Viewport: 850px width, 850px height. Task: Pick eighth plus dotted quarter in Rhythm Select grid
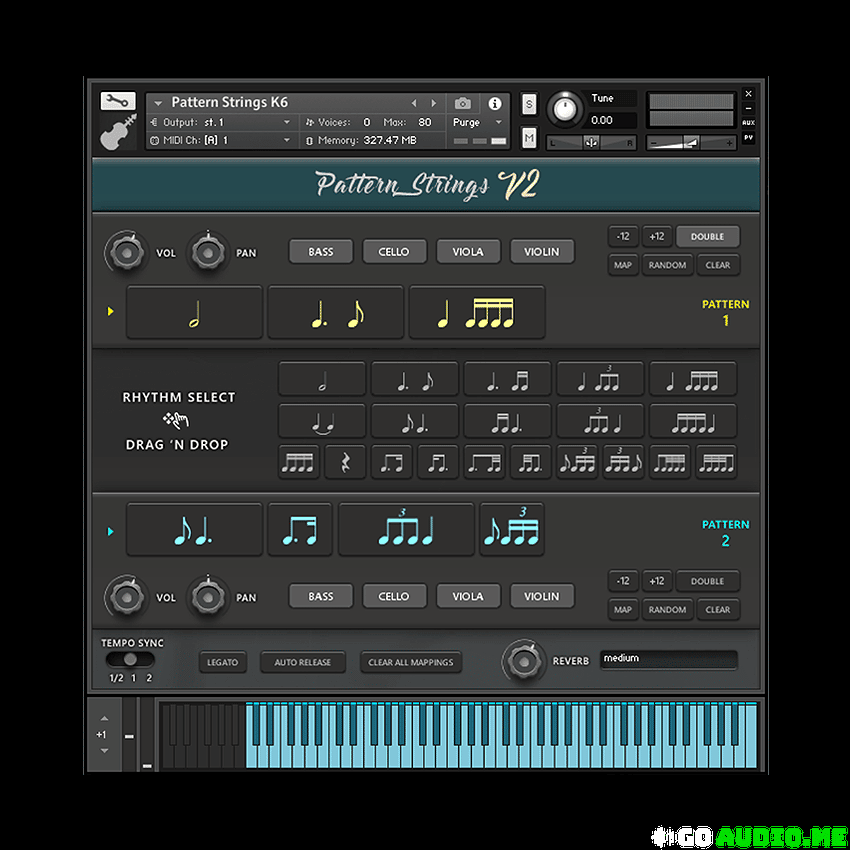click(x=415, y=421)
